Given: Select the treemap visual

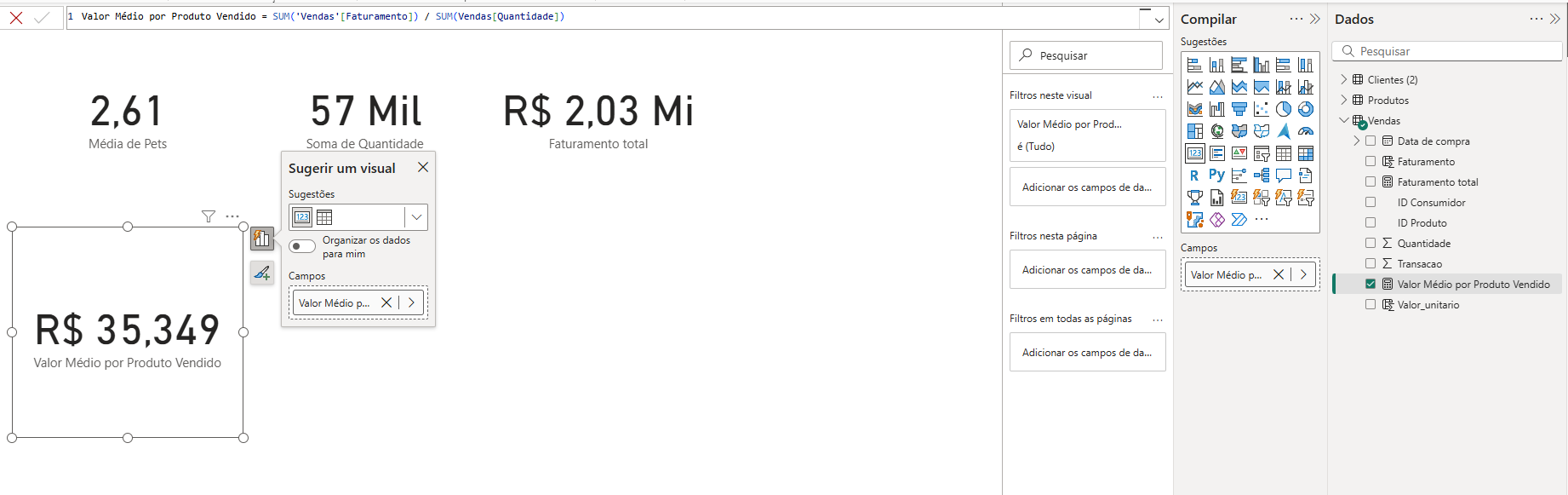Looking at the screenshot, I should point(1195,131).
